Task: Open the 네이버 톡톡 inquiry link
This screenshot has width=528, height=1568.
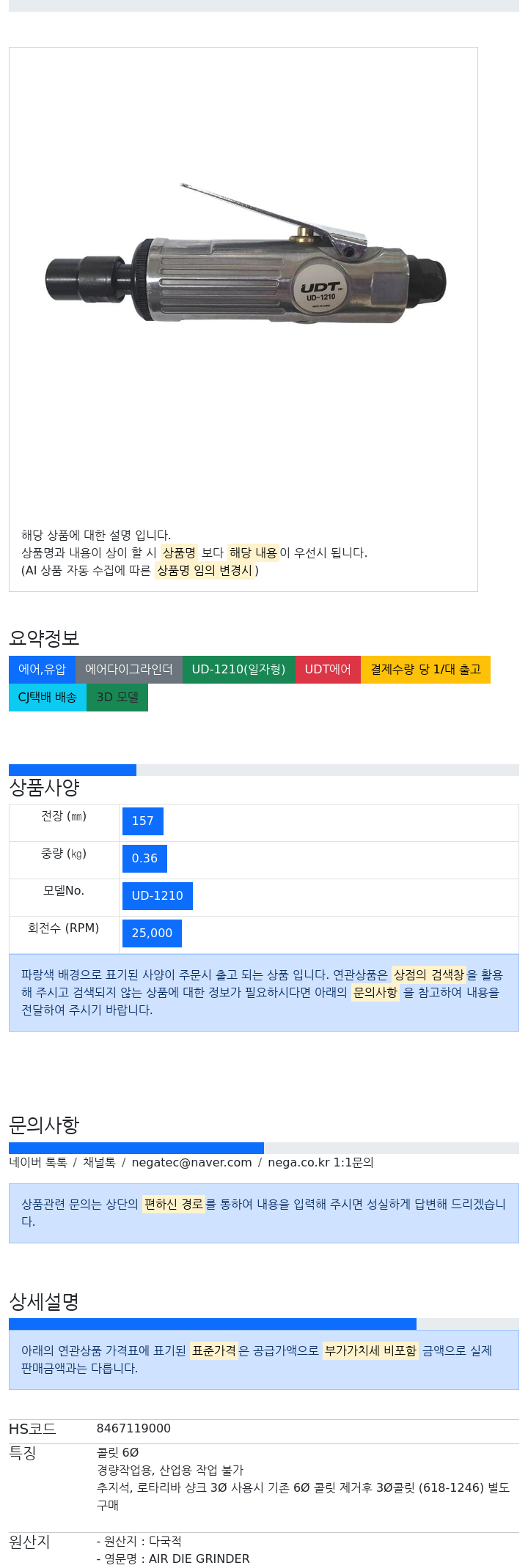Action: 38,1162
